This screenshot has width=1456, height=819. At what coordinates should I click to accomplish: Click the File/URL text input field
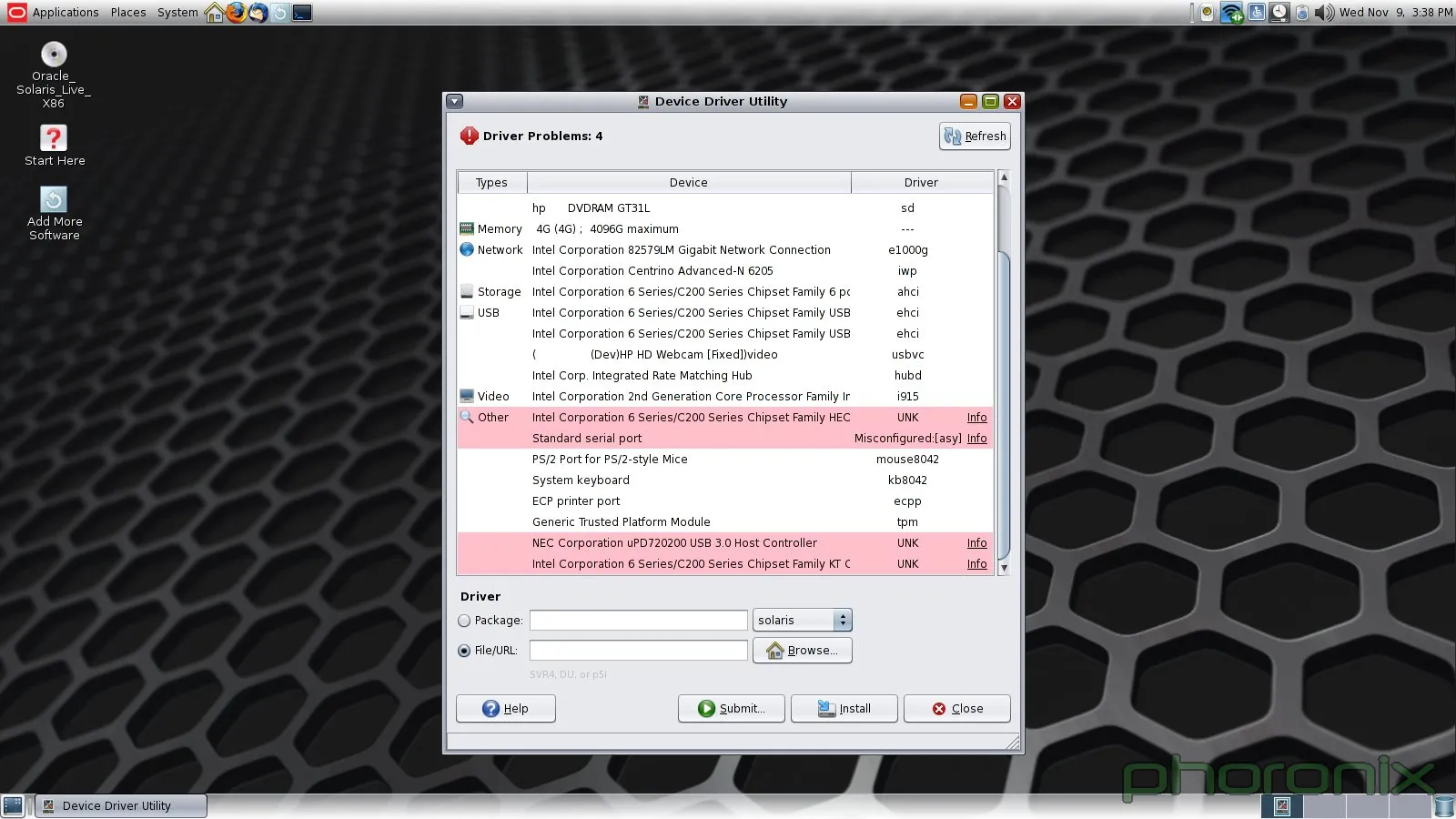pyautogui.click(x=638, y=651)
